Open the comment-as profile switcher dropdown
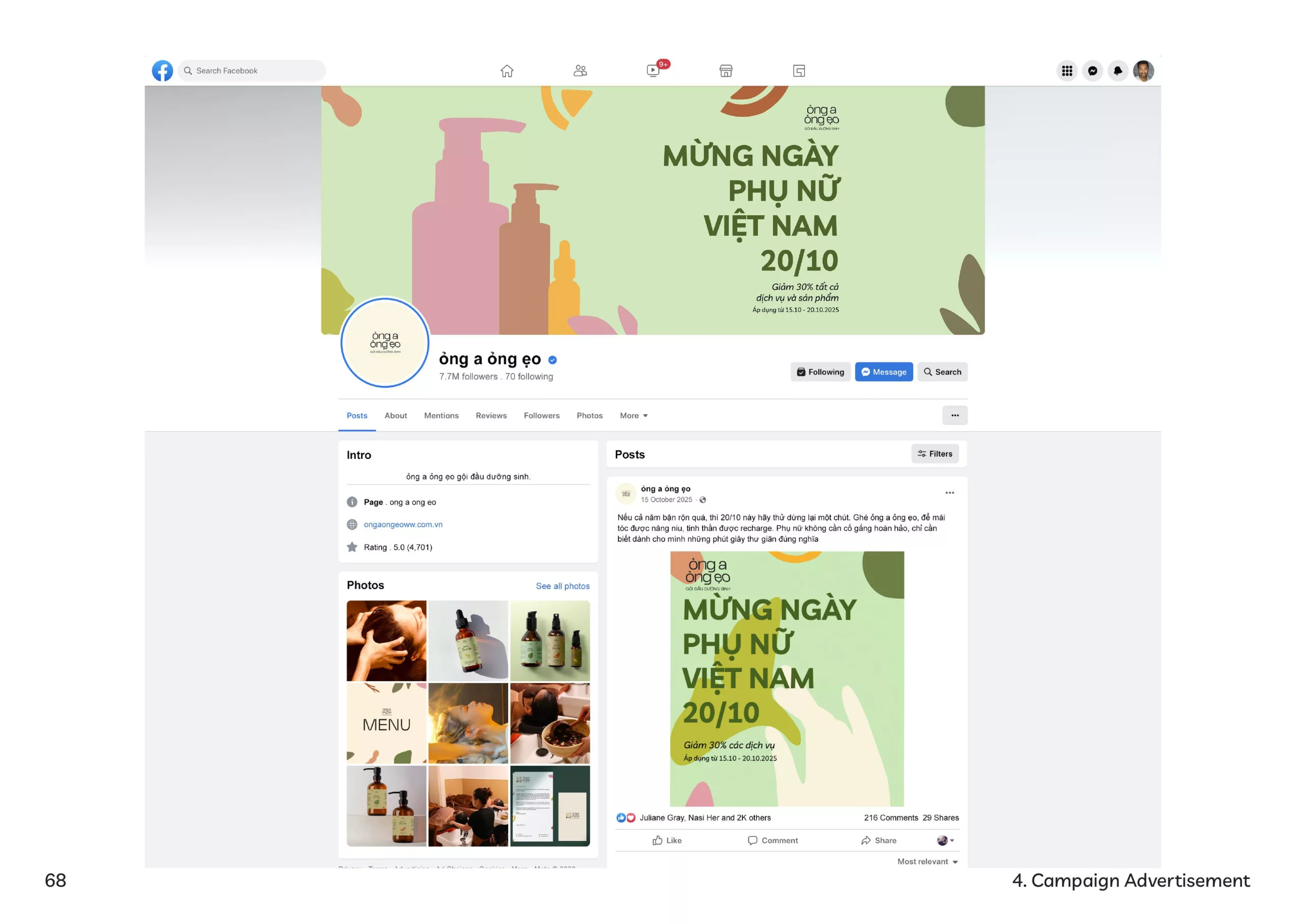Image resolution: width=1306 pixels, height=924 pixels. (945, 840)
